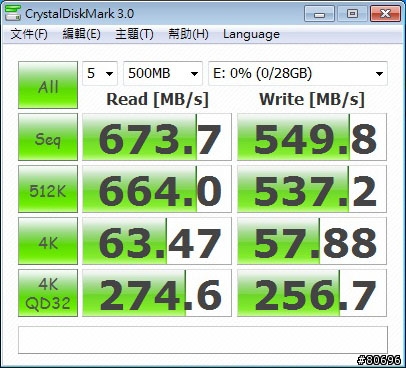The image size is (406, 368).
Task: Click the 4K QD32 read result 274.6
Action: click(157, 293)
